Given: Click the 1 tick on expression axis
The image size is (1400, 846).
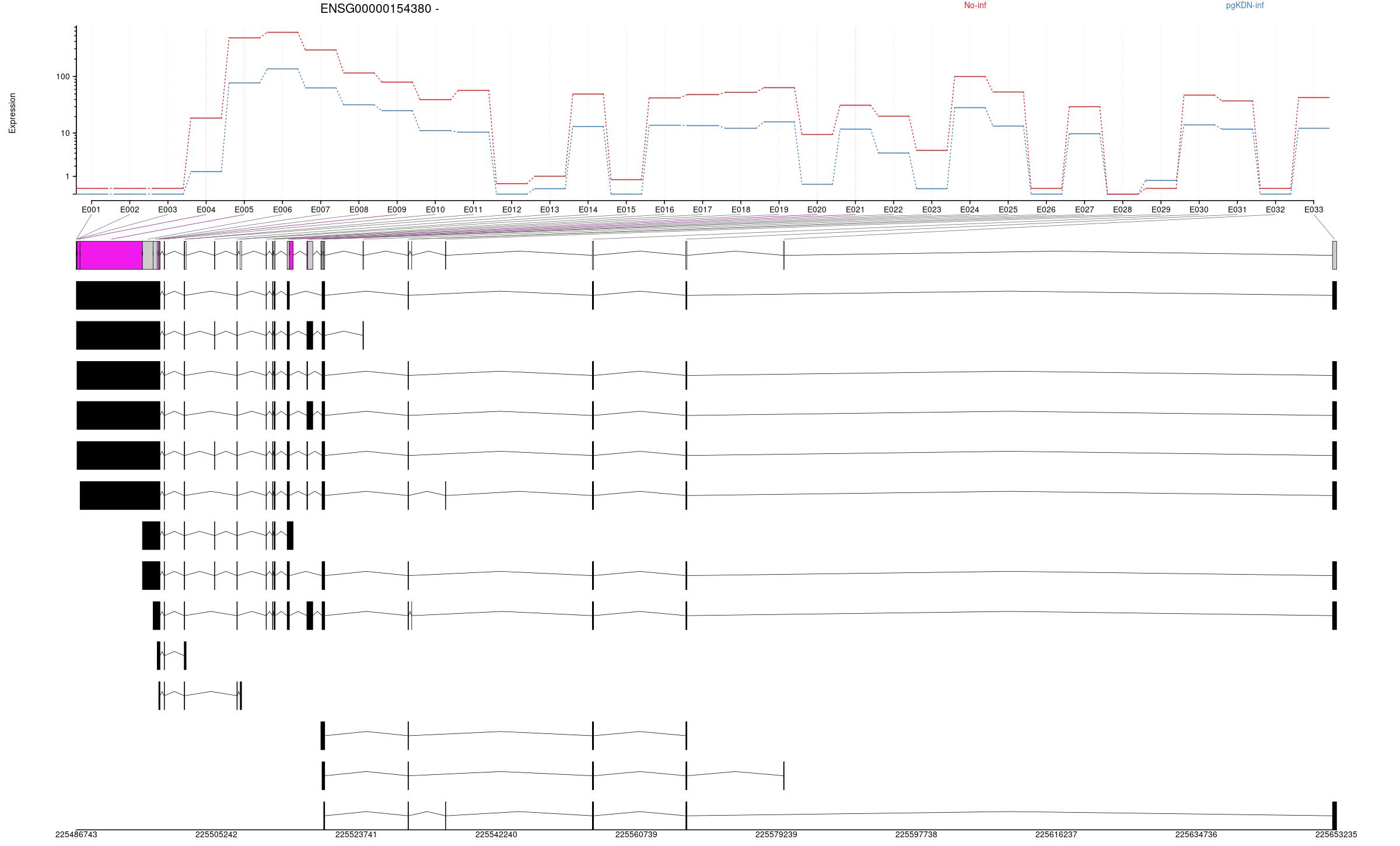Looking at the screenshot, I should 68,176.
